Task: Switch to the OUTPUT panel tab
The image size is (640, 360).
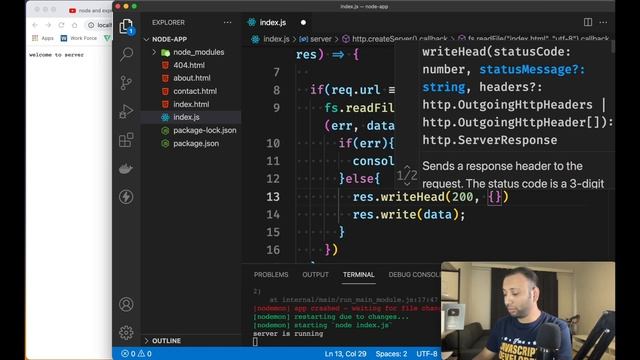Action: [x=315, y=275]
